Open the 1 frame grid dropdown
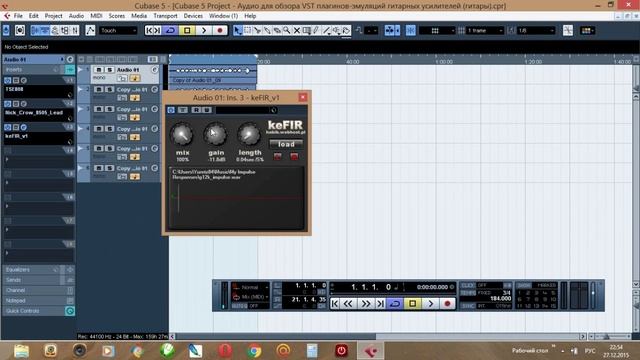 click(x=485, y=31)
